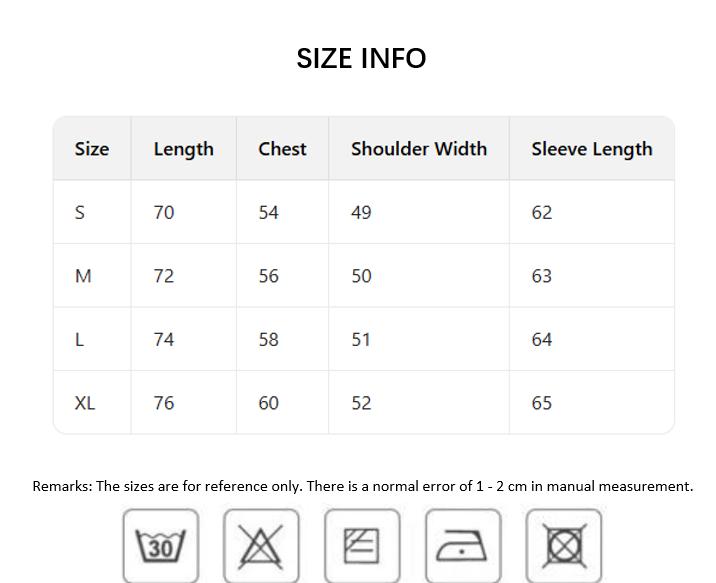Select the XL size row label
This screenshot has width=716, height=583.
click(85, 403)
